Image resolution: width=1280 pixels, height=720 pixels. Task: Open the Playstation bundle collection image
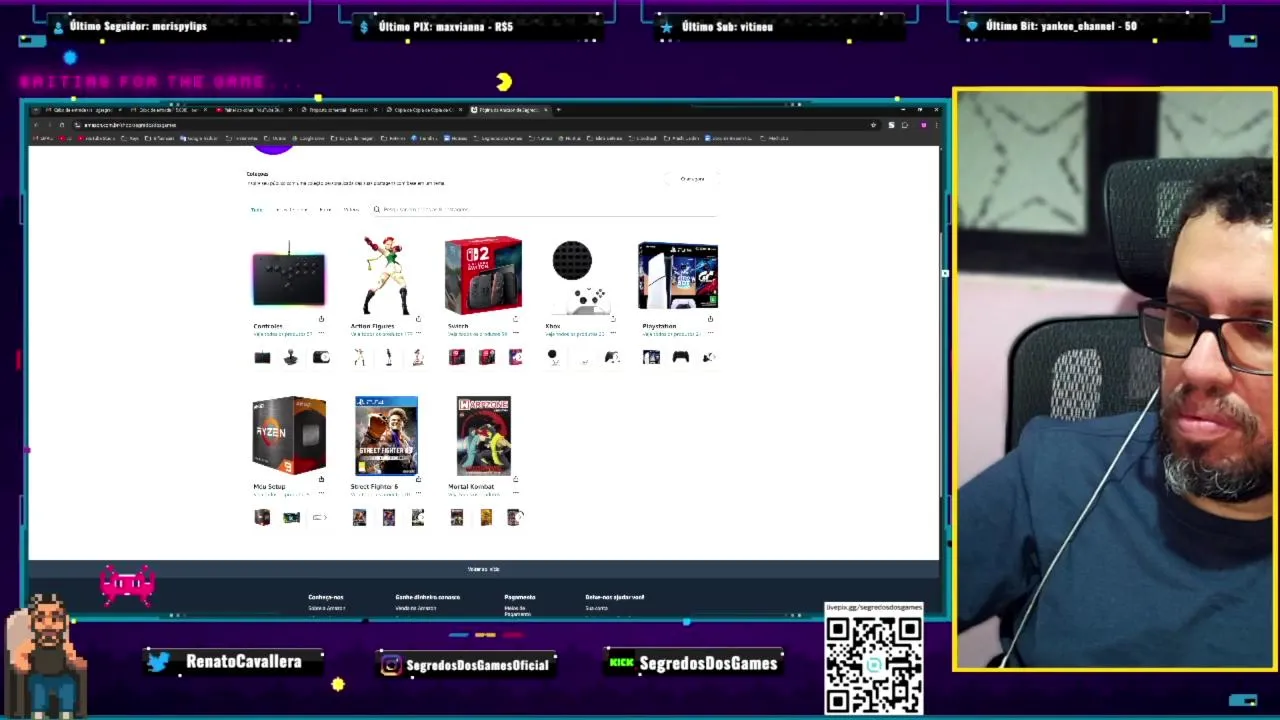click(x=678, y=275)
